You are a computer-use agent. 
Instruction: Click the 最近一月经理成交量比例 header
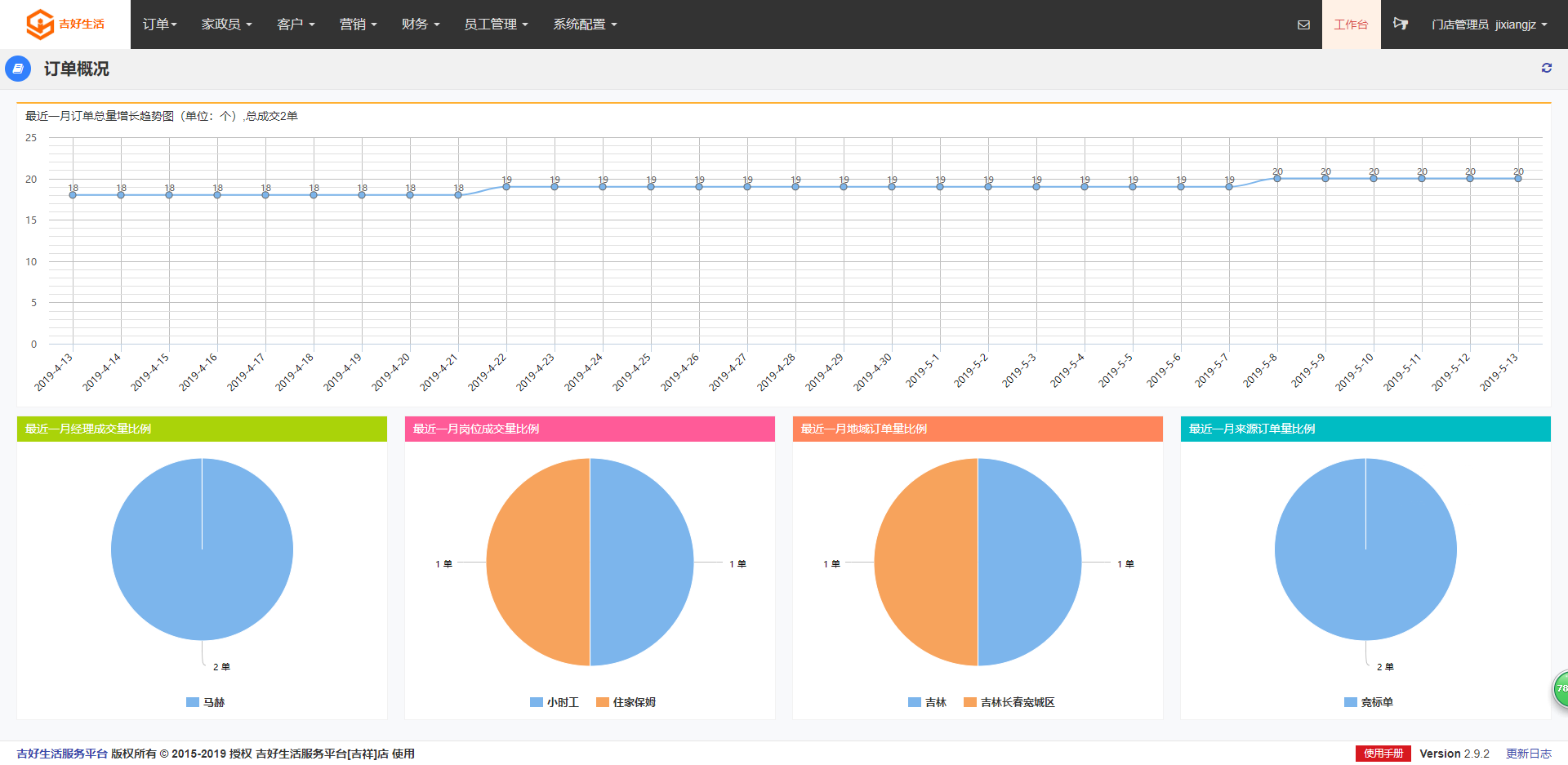click(x=202, y=429)
